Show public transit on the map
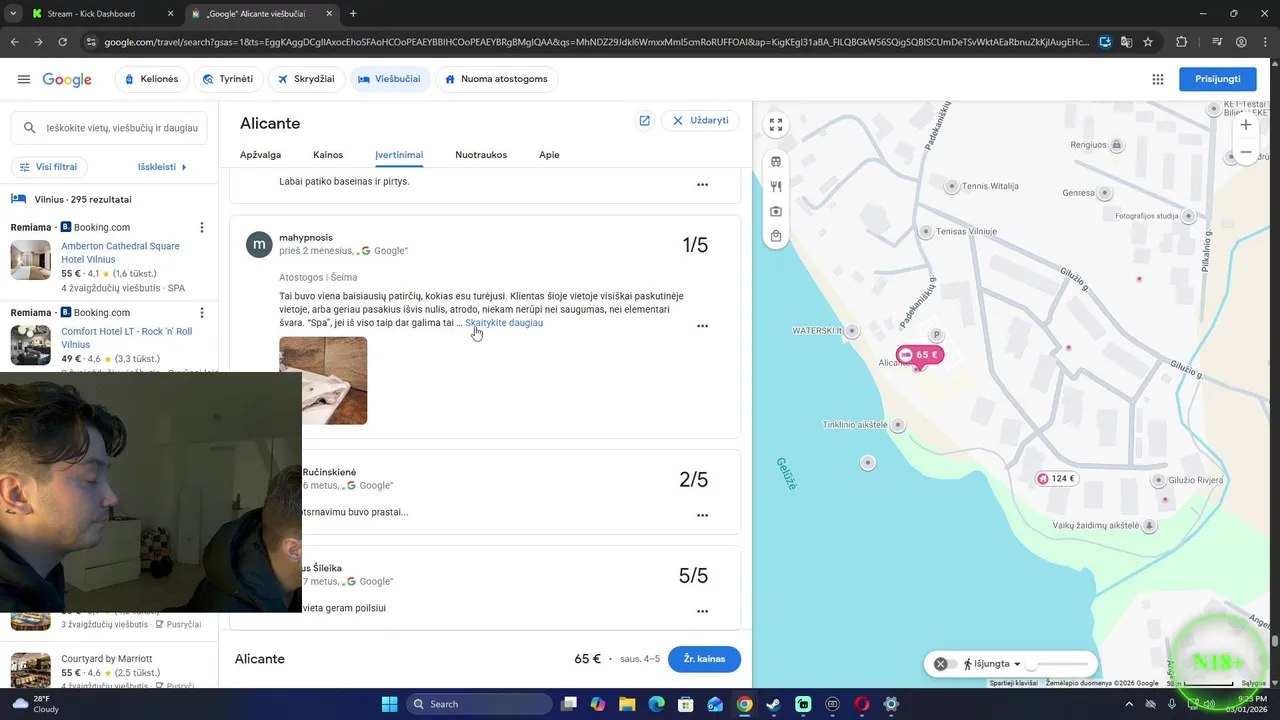Image resolution: width=1280 pixels, height=720 pixels. [776, 162]
